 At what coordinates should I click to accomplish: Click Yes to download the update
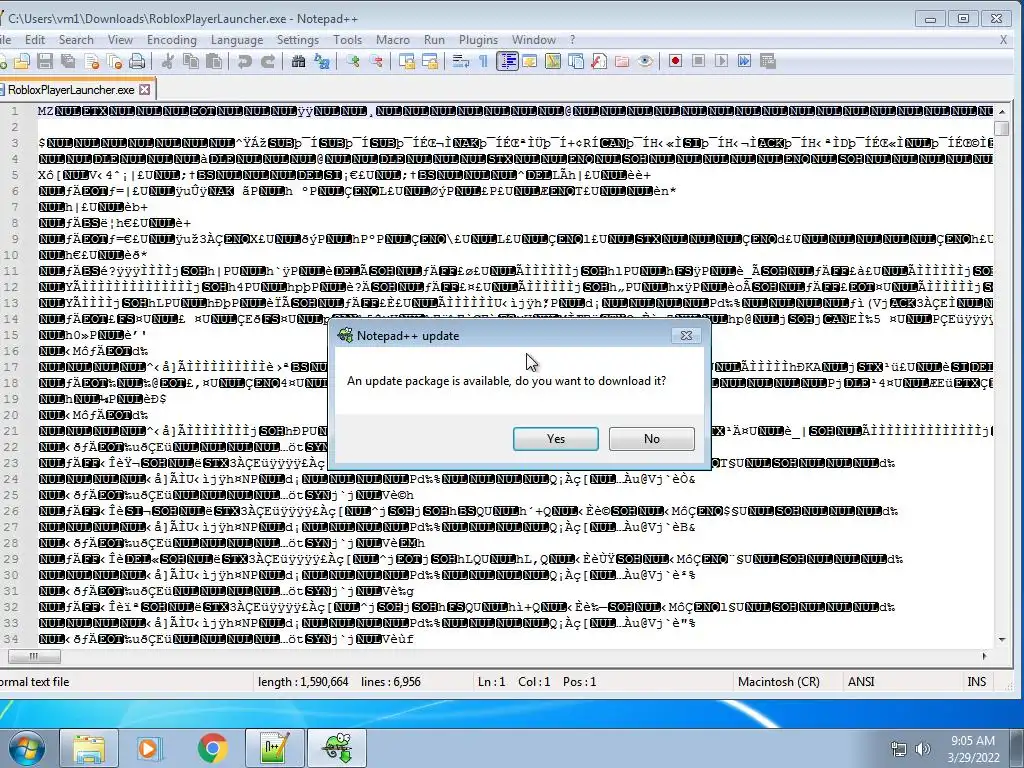pyautogui.click(x=556, y=439)
